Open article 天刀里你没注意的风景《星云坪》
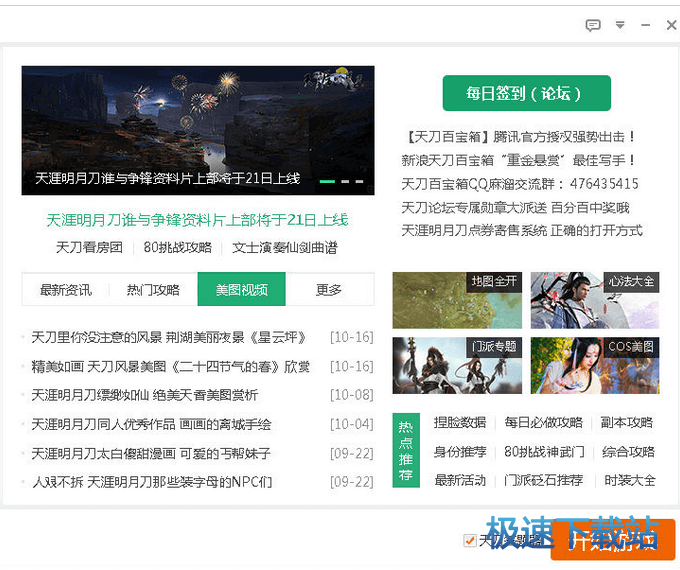 [169, 337]
